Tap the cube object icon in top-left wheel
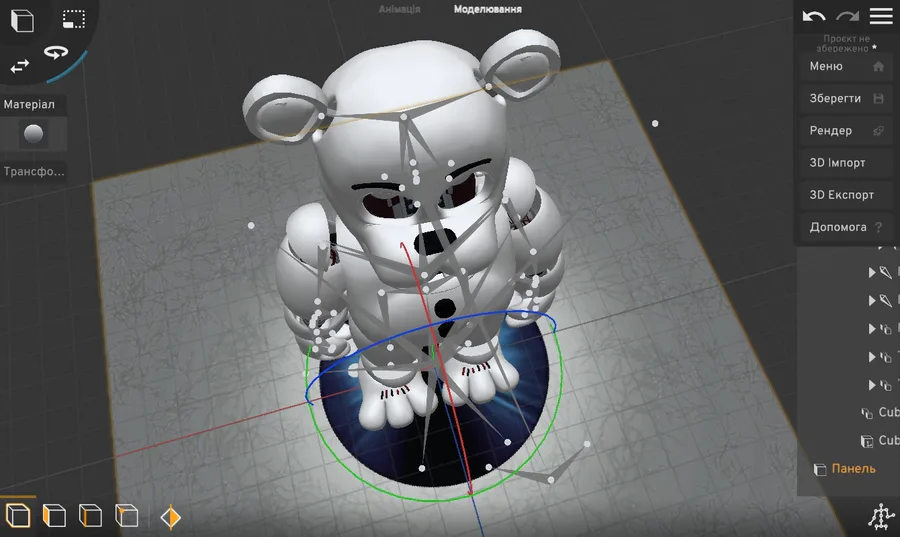The image size is (900, 537). click(x=22, y=20)
